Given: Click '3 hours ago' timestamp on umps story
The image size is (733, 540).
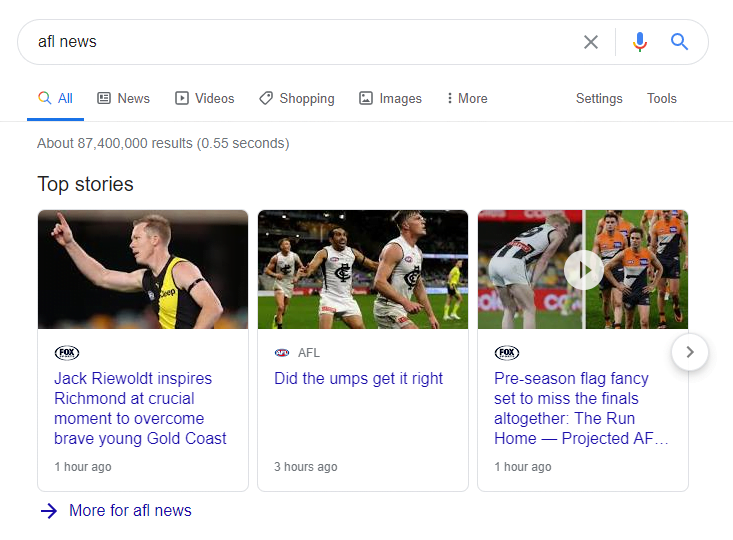Looking at the screenshot, I should pos(306,467).
